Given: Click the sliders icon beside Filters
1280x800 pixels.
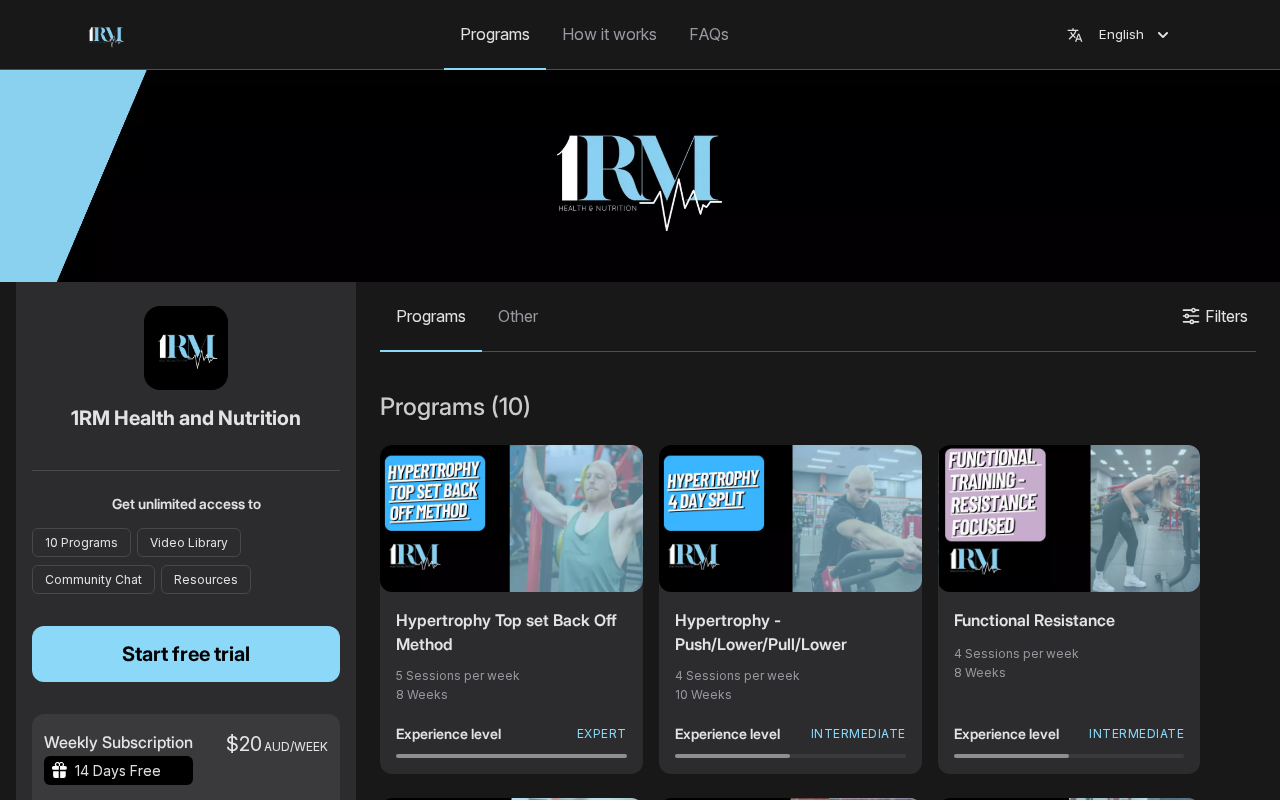Looking at the screenshot, I should pyautogui.click(x=1191, y=316).
